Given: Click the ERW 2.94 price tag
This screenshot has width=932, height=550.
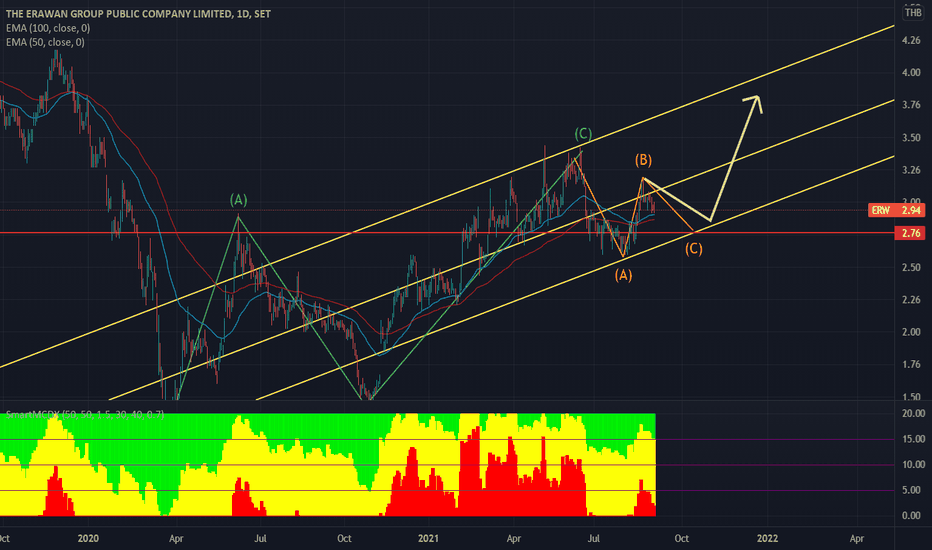Looking at the screenshot, I should tap(896, 210).
